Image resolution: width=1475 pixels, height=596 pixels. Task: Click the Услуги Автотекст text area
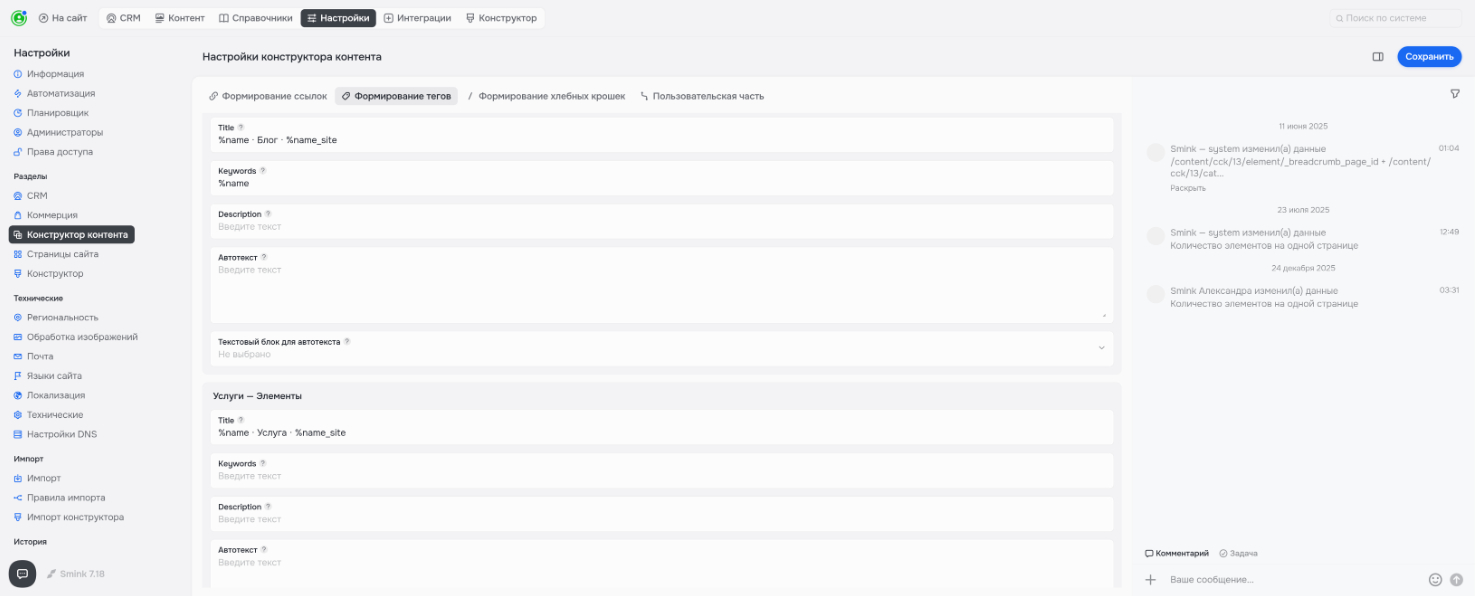pyautogui.click(x=661, y=564)
